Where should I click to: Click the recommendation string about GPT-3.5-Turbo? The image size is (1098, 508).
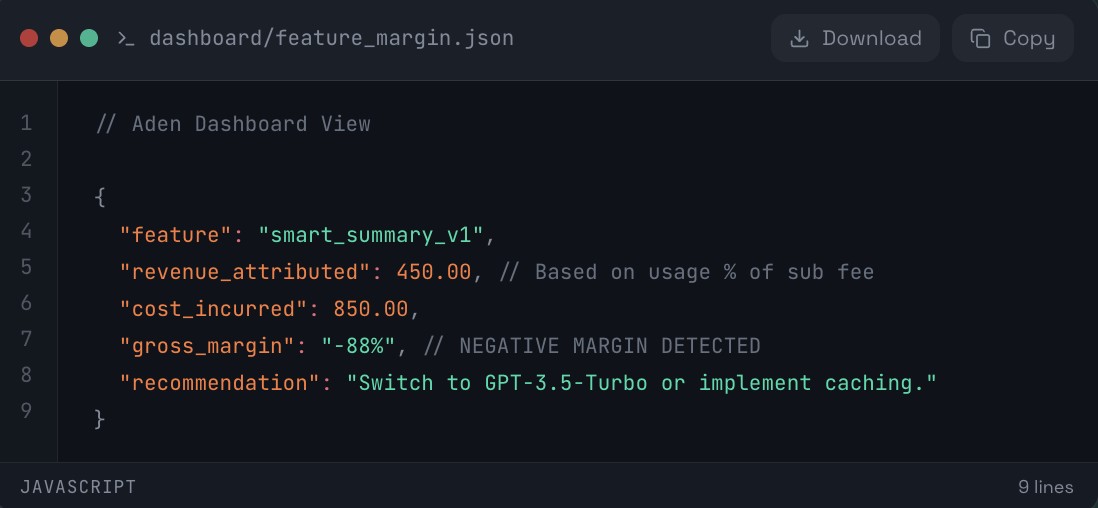(641, 383)
